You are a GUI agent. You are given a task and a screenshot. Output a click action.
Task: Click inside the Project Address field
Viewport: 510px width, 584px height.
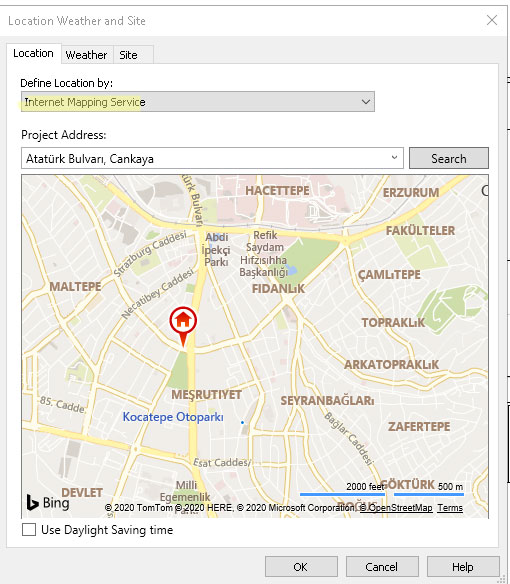205,158
